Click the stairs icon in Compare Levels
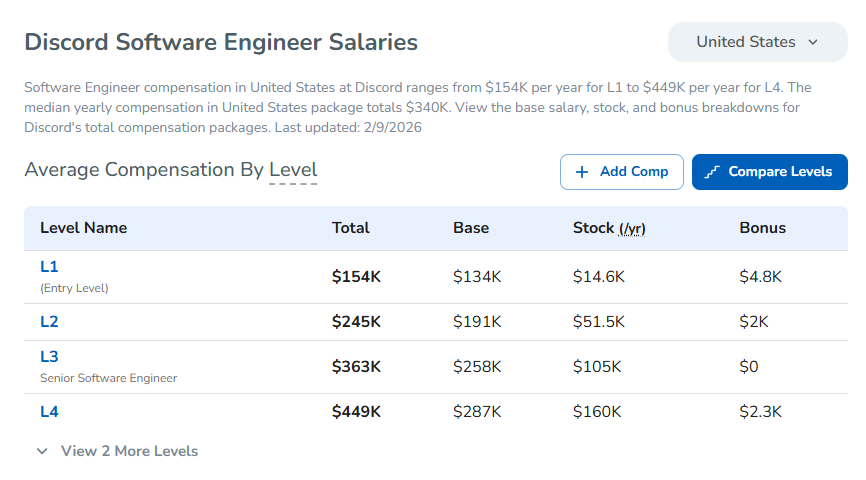This screenshot has height=480, width=866. click(712, 172)
